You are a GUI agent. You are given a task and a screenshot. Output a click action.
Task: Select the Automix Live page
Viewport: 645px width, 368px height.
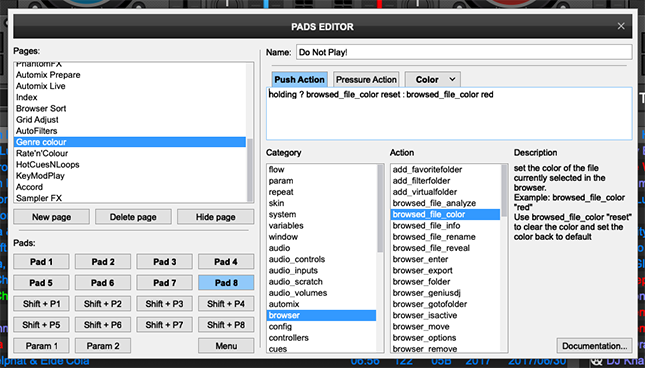coord(130,86)
